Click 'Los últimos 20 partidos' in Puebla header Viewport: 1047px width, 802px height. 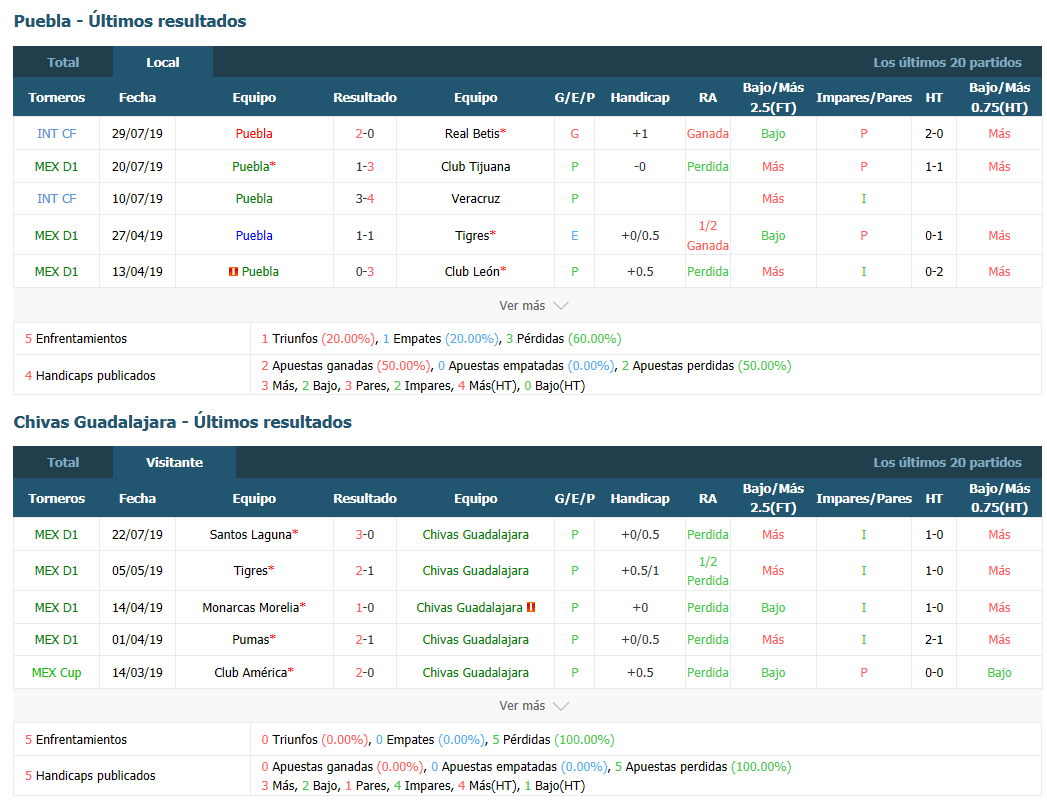click(948, 62)
